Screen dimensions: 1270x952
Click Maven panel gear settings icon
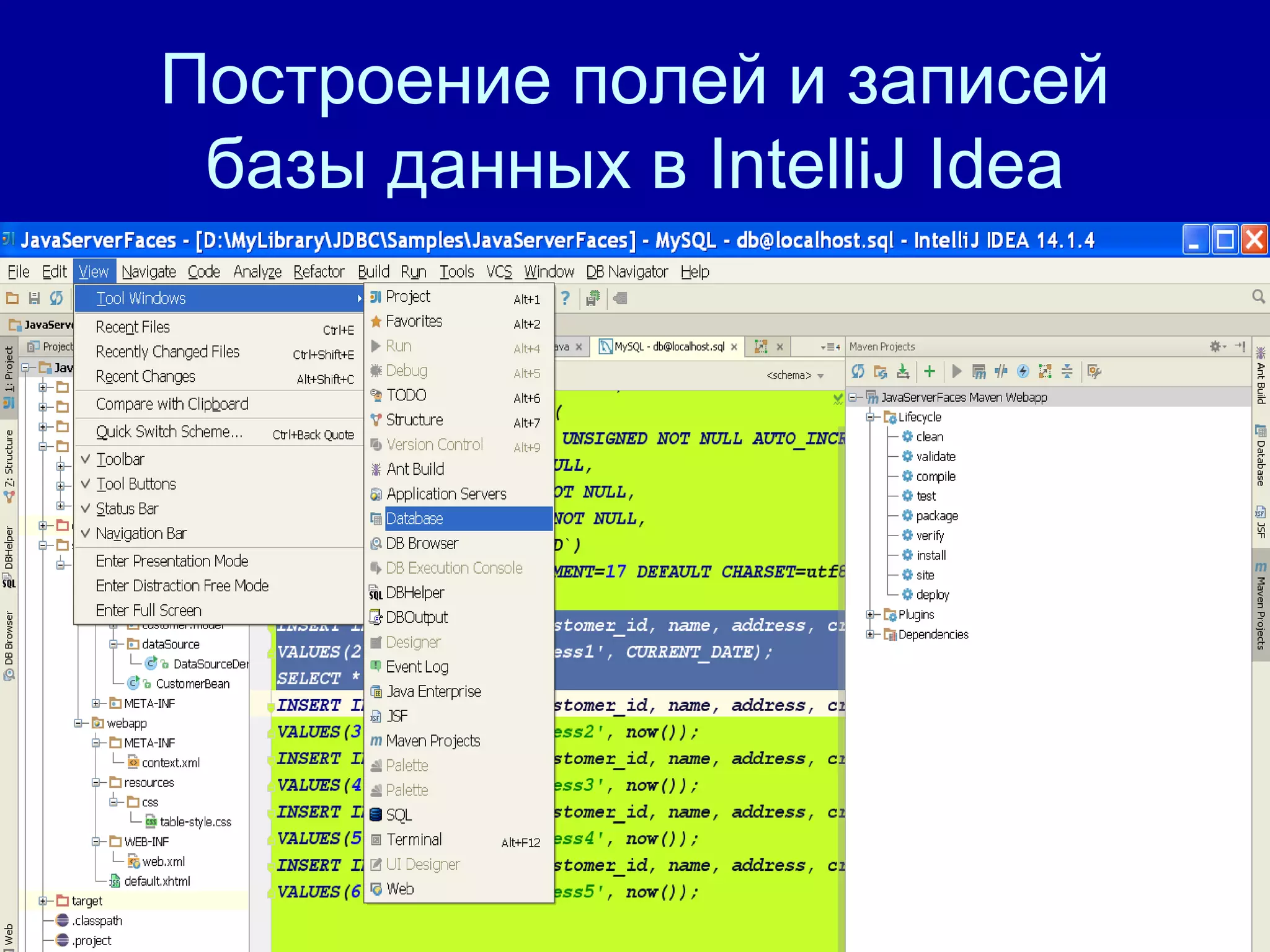pos(1215,346)
